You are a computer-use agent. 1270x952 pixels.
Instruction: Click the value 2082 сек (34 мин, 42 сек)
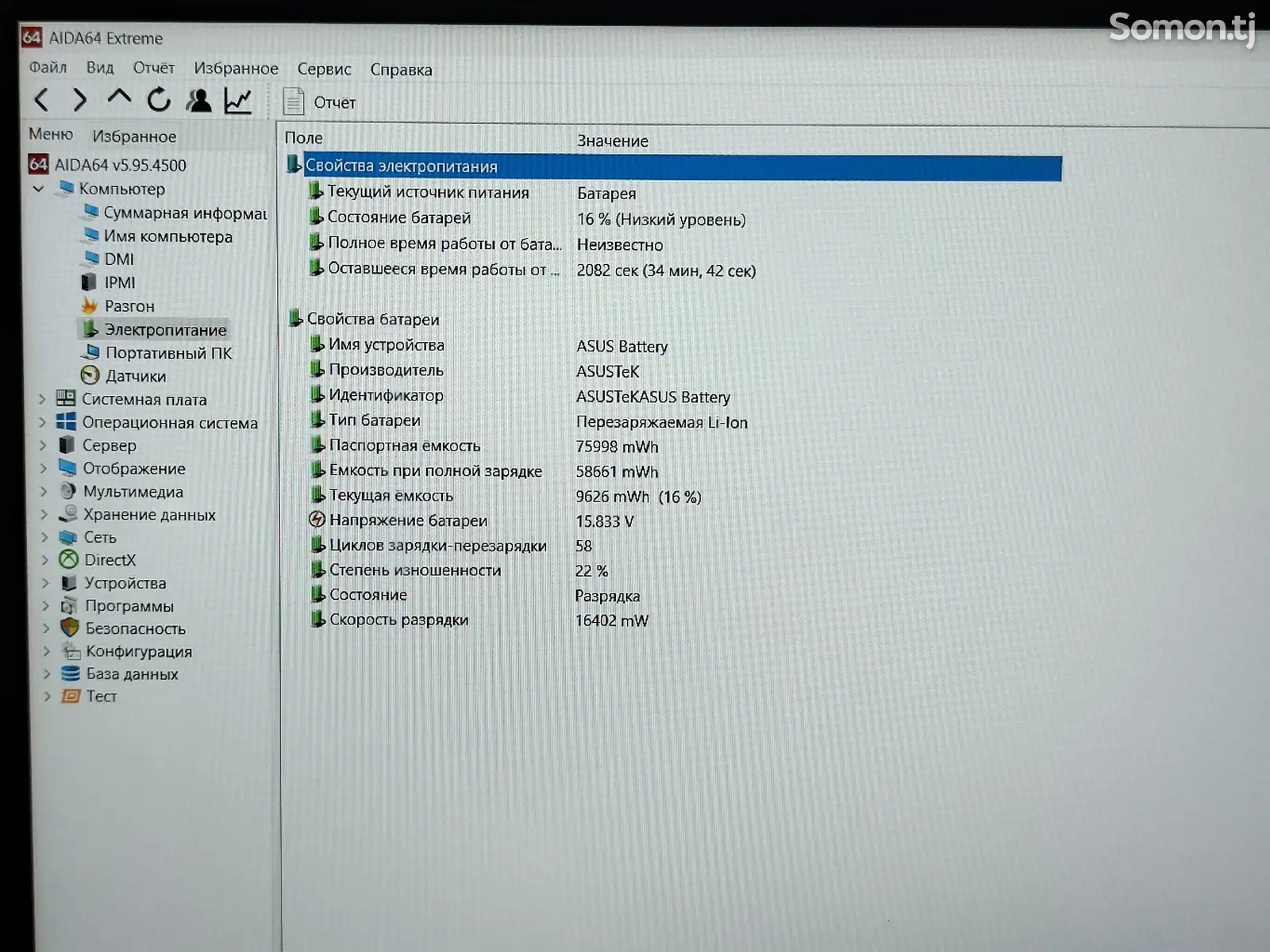pyautogui.click(x=666, y=271)
